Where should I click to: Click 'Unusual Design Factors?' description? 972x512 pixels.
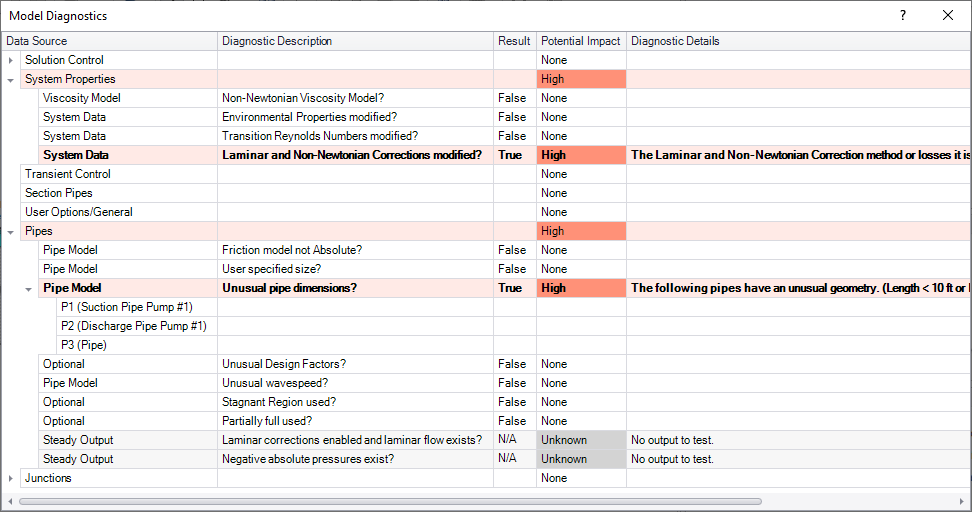[x=284, y=364]
